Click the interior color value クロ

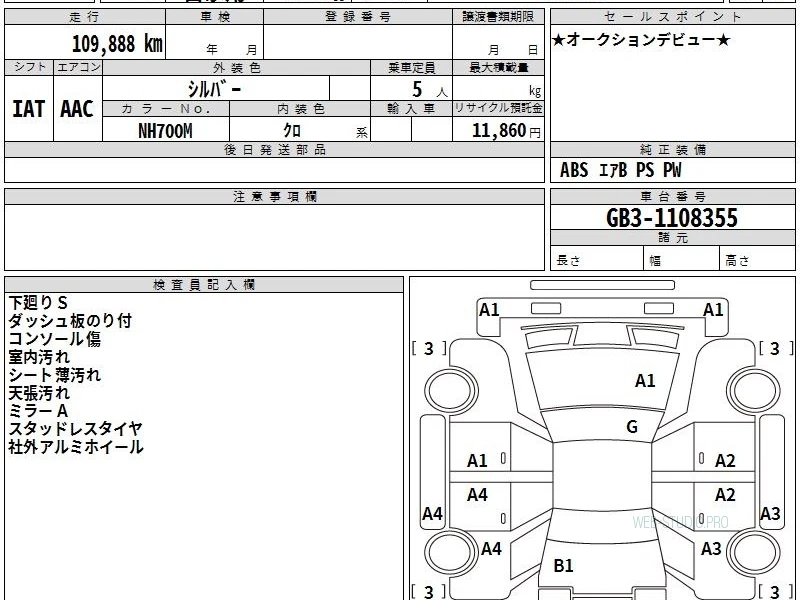pos(292,131)
